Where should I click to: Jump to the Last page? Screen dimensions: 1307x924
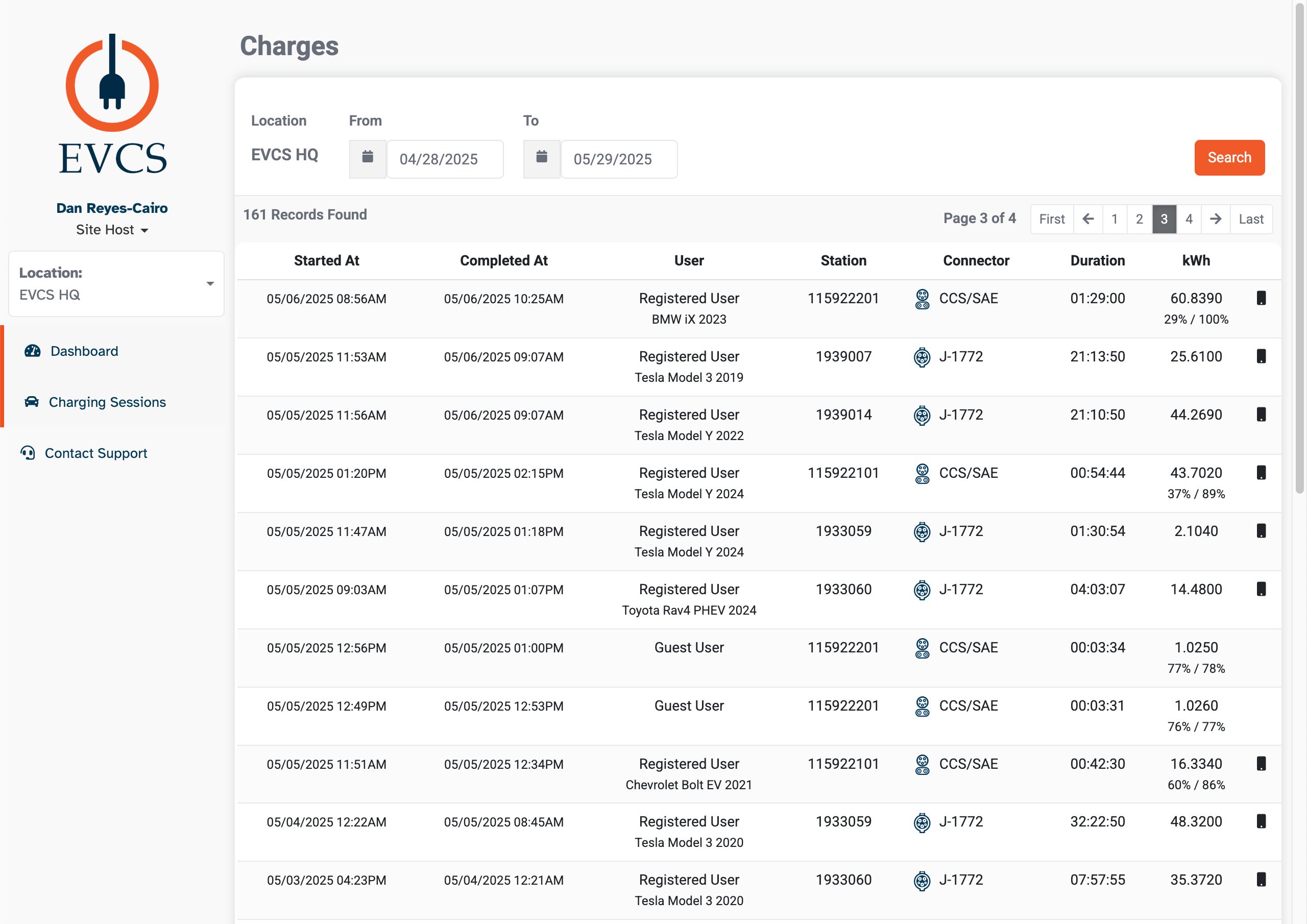pyautogui.click(x=1251, y=219)
